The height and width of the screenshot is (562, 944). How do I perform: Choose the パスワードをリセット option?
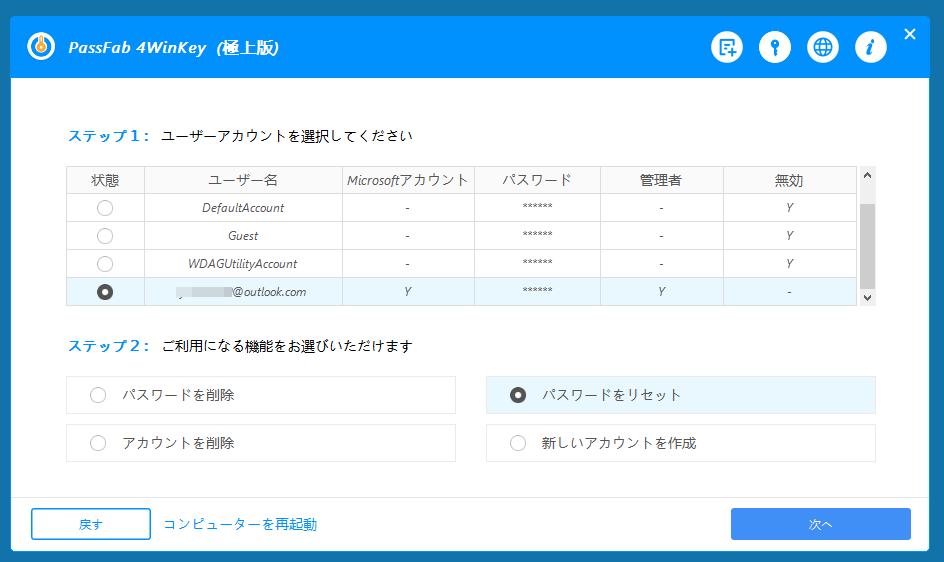(x=518, y=395)
